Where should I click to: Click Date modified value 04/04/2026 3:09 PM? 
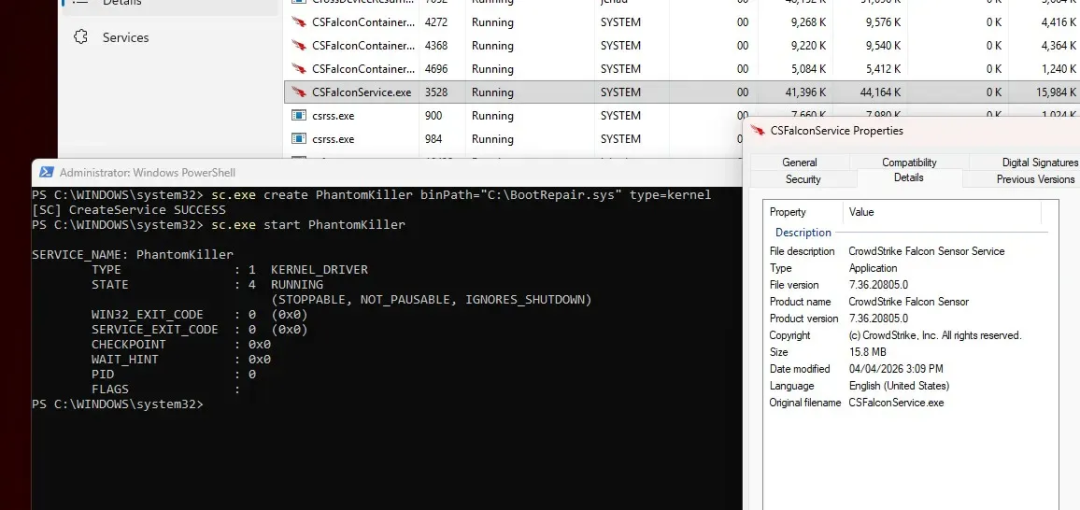pyautogui.click(x=896, y=369)
